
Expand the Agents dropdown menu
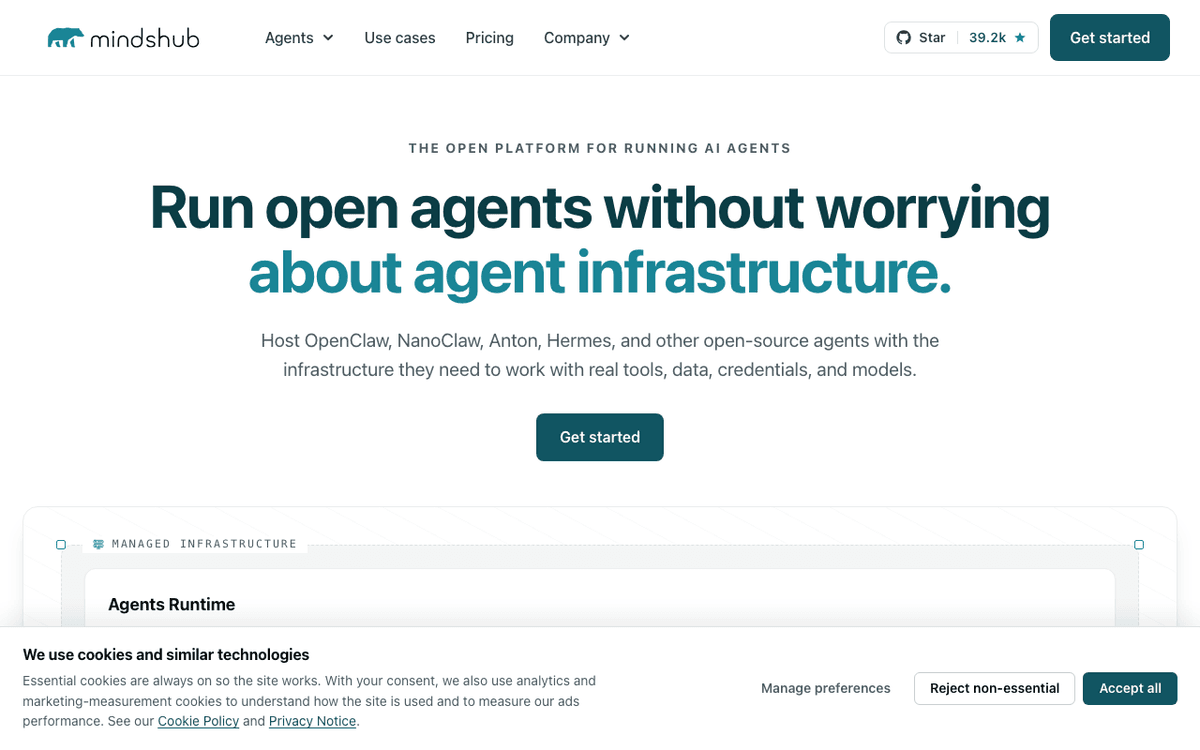point(299,38)
